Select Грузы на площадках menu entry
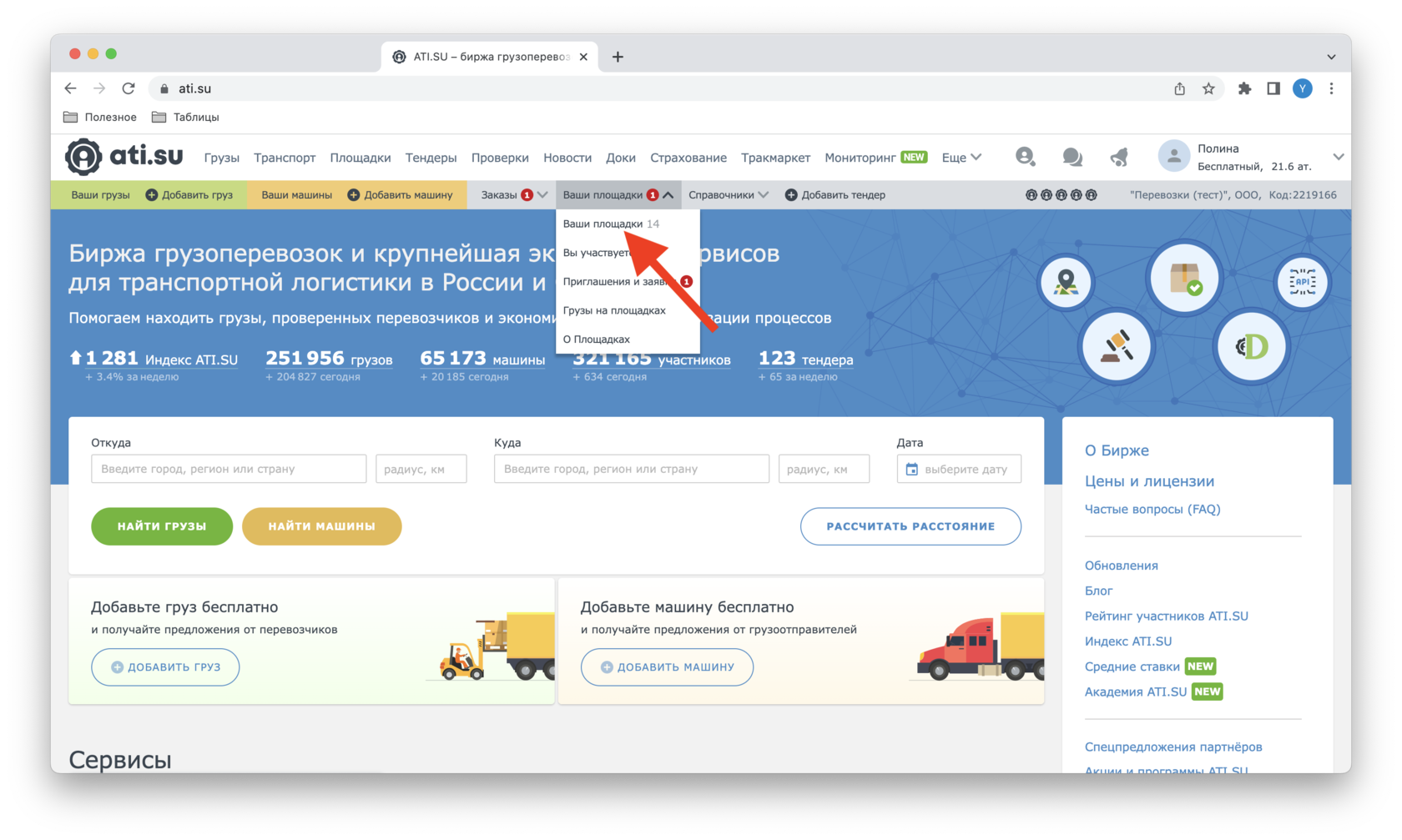Screen dimensions: 1402x840 click(x=628, y=310)
